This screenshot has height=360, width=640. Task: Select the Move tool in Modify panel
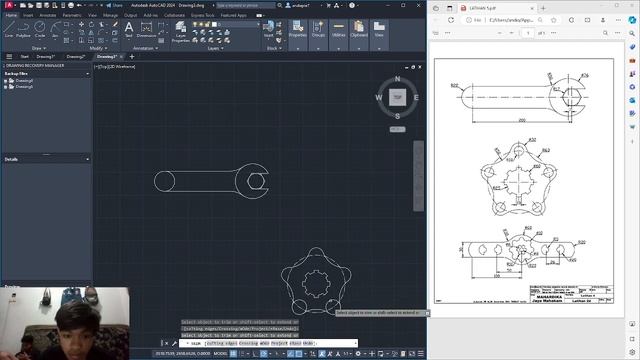(x=82, y=24)
